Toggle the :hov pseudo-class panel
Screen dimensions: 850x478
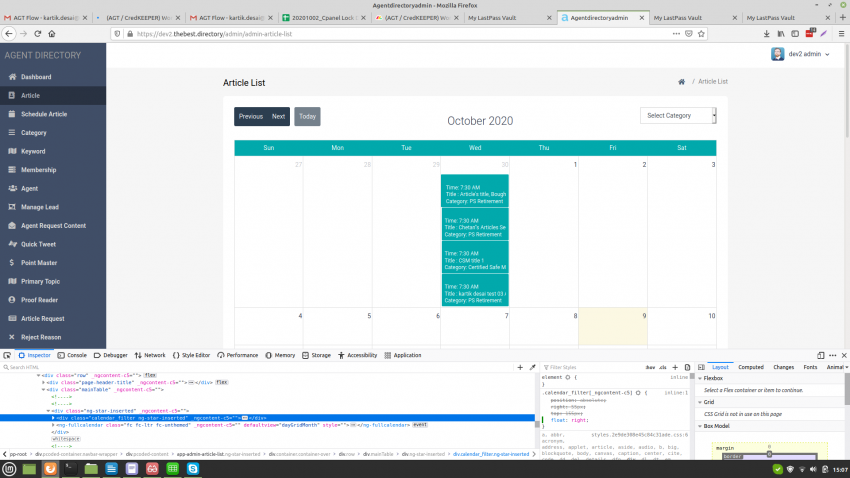650,367
